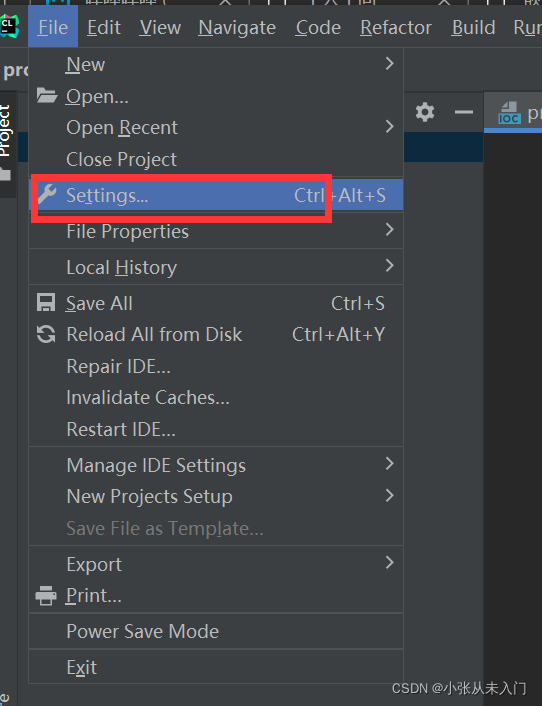Select Exit menu entry
542x706 pixels.
[x=216, y=667]
